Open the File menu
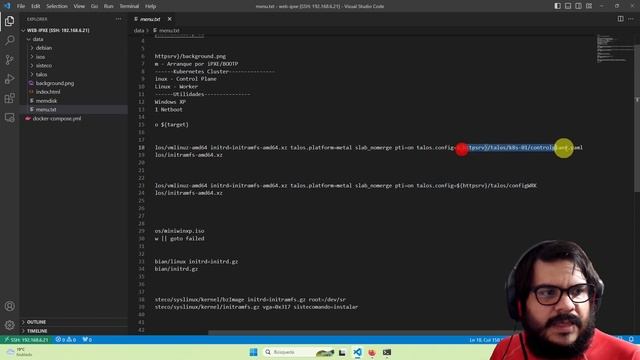Screen dimensions: 640x360 point(21,6)
